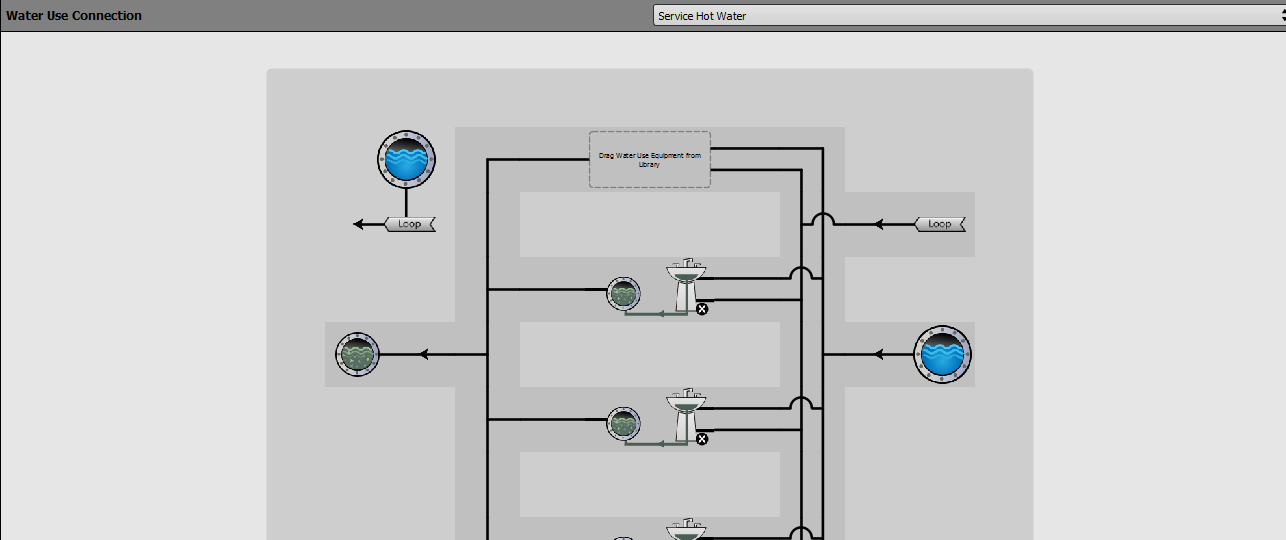Click the arrowhead leaving the blue mains icon
Image resolution: width=1286 pixels, height=540 pixels.
coord(880,354)
